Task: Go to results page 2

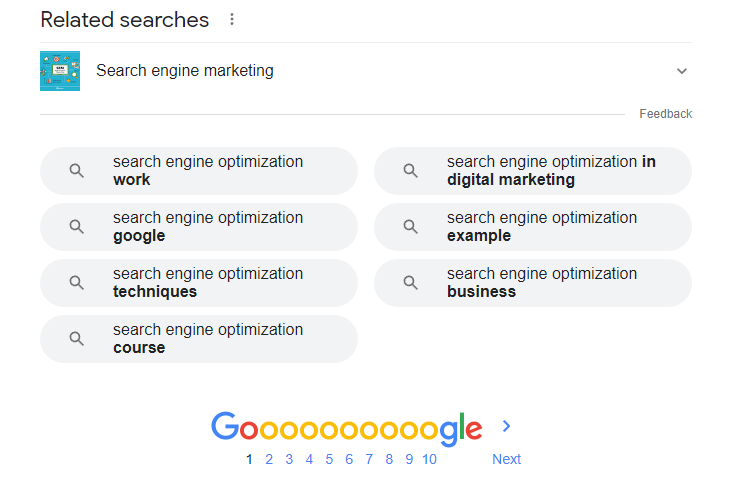Action: click(x=269, y=459)
